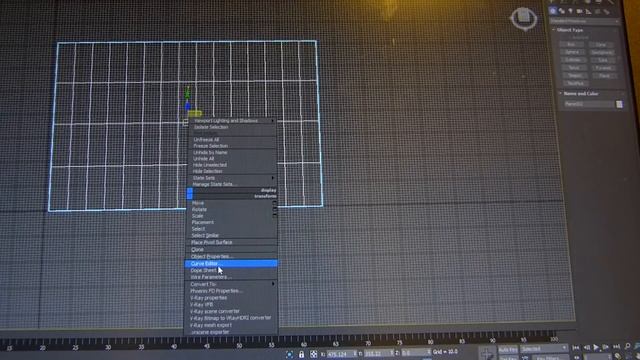The image size is (640, 360).
Task: Open V-Ray properties menu entry
Action: click(231, 298)
